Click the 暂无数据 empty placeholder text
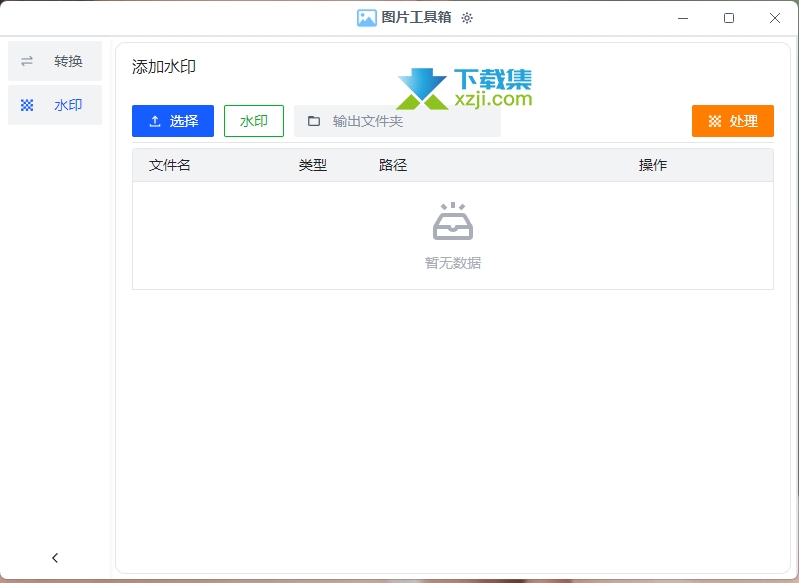 click(452, 263)
